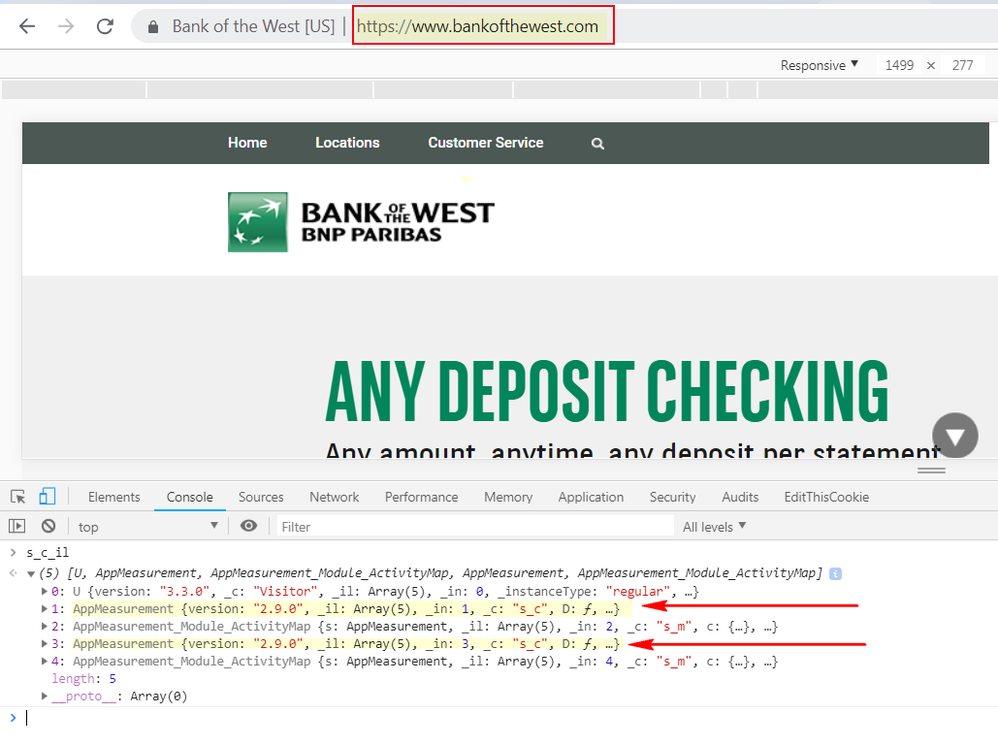Activate the inspect element picker icon
The image size is (998, 750).
click(18, 497)
